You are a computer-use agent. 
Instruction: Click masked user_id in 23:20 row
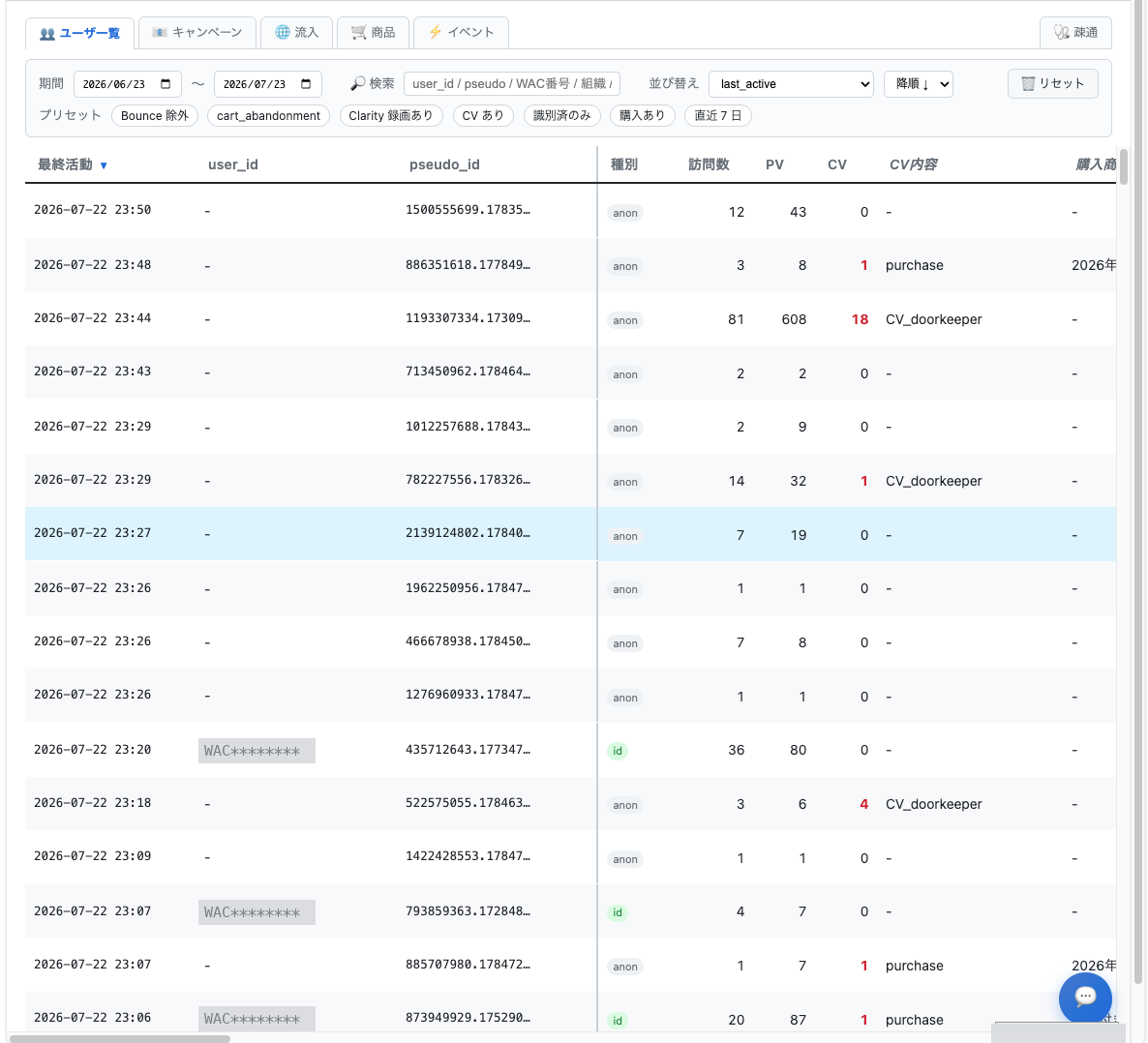(257, 750)
